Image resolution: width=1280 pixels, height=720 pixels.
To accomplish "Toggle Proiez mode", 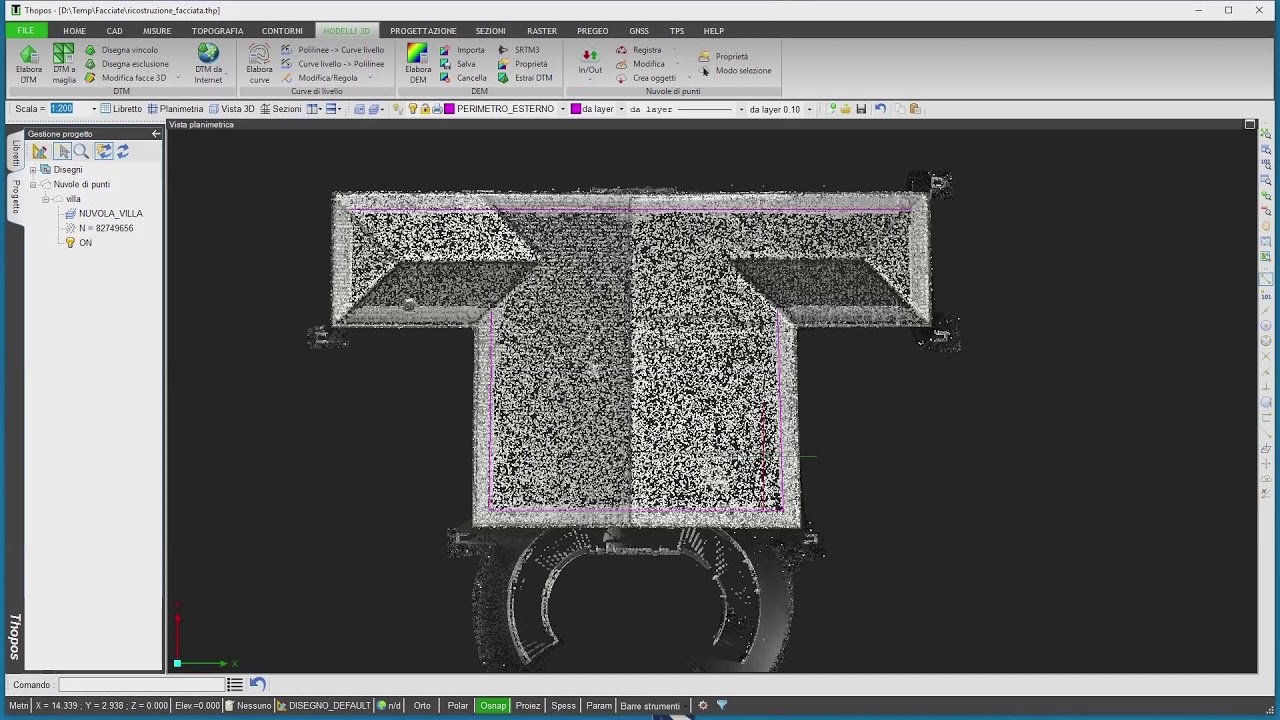I will click(x=528, y=706).
